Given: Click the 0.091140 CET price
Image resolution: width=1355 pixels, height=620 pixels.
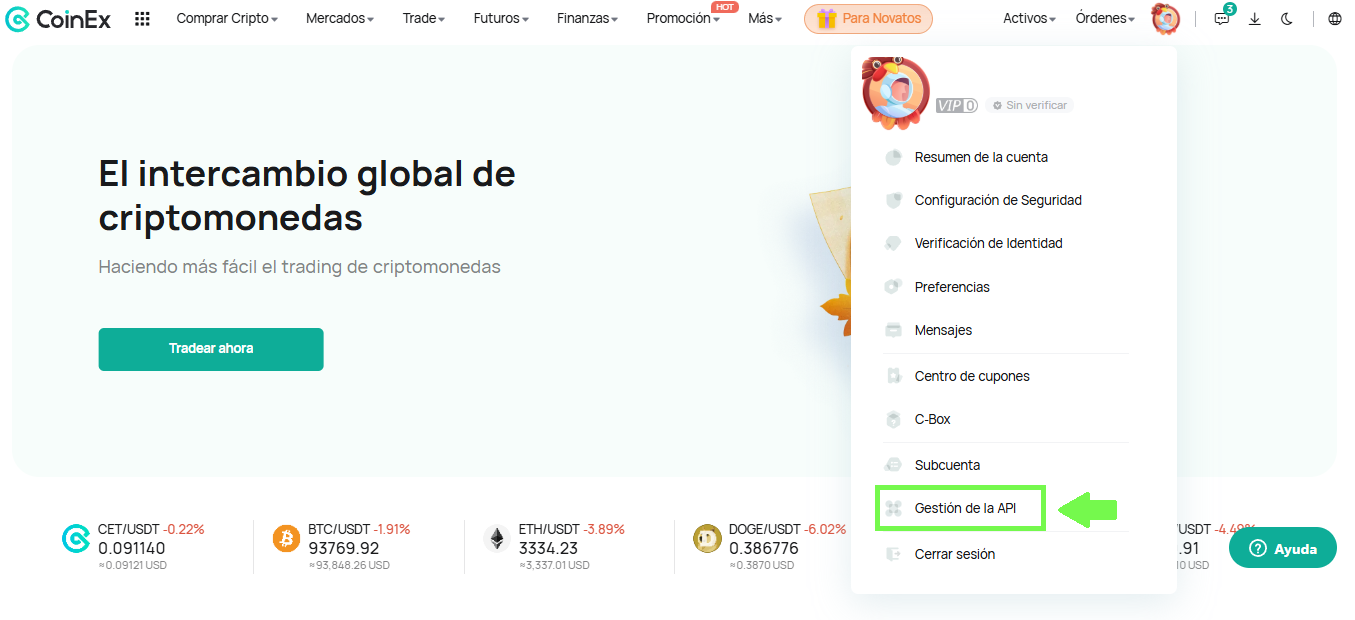Looking at the screenshot, I should (132, 548).
